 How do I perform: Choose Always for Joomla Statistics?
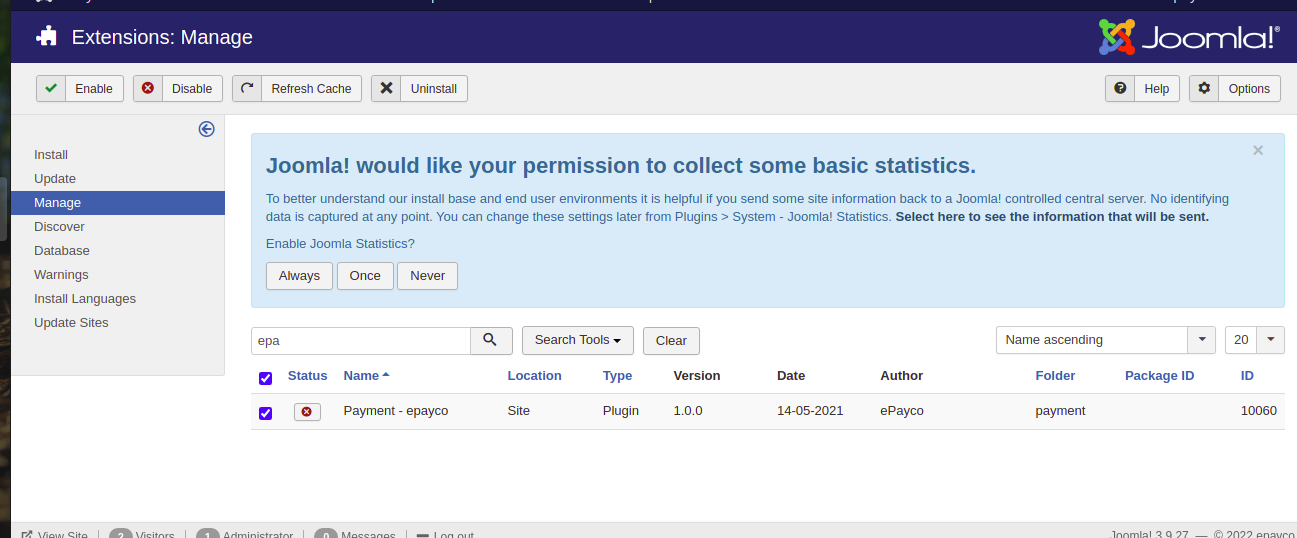coord(300,276)
